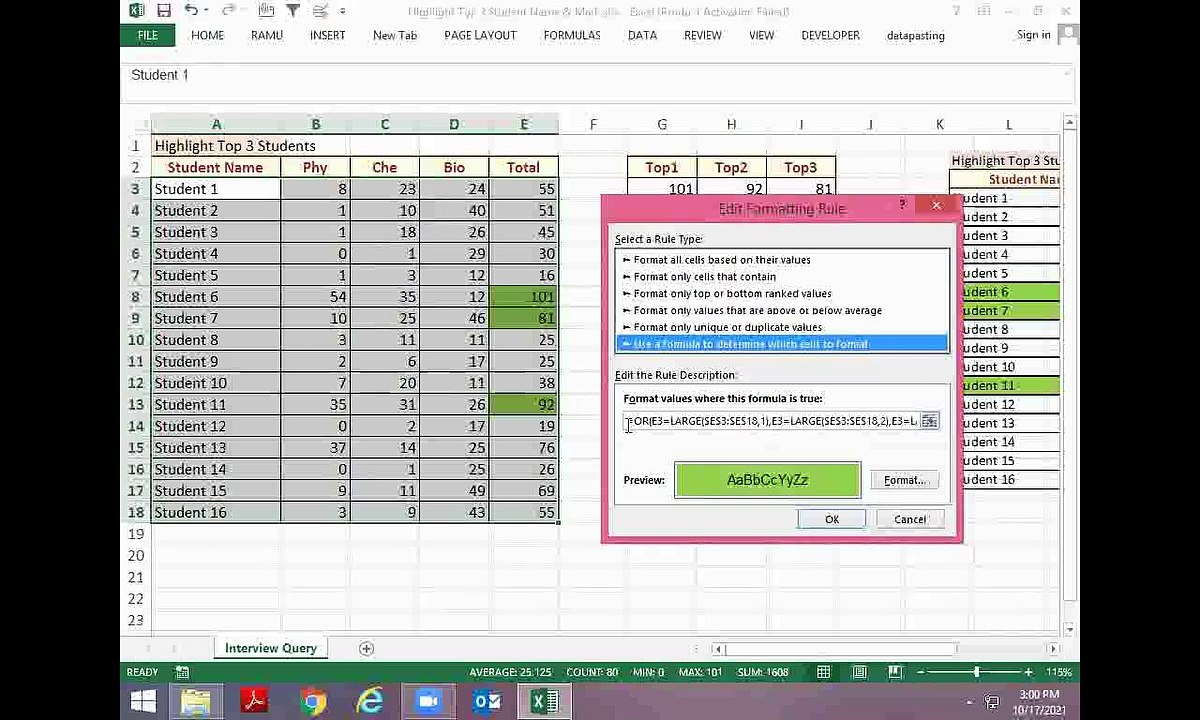Image resolution: width=1200 pixels, height=720 pixels.
Task: Select 'Format only cells that contain' rule type
Action: click(704, 277)
